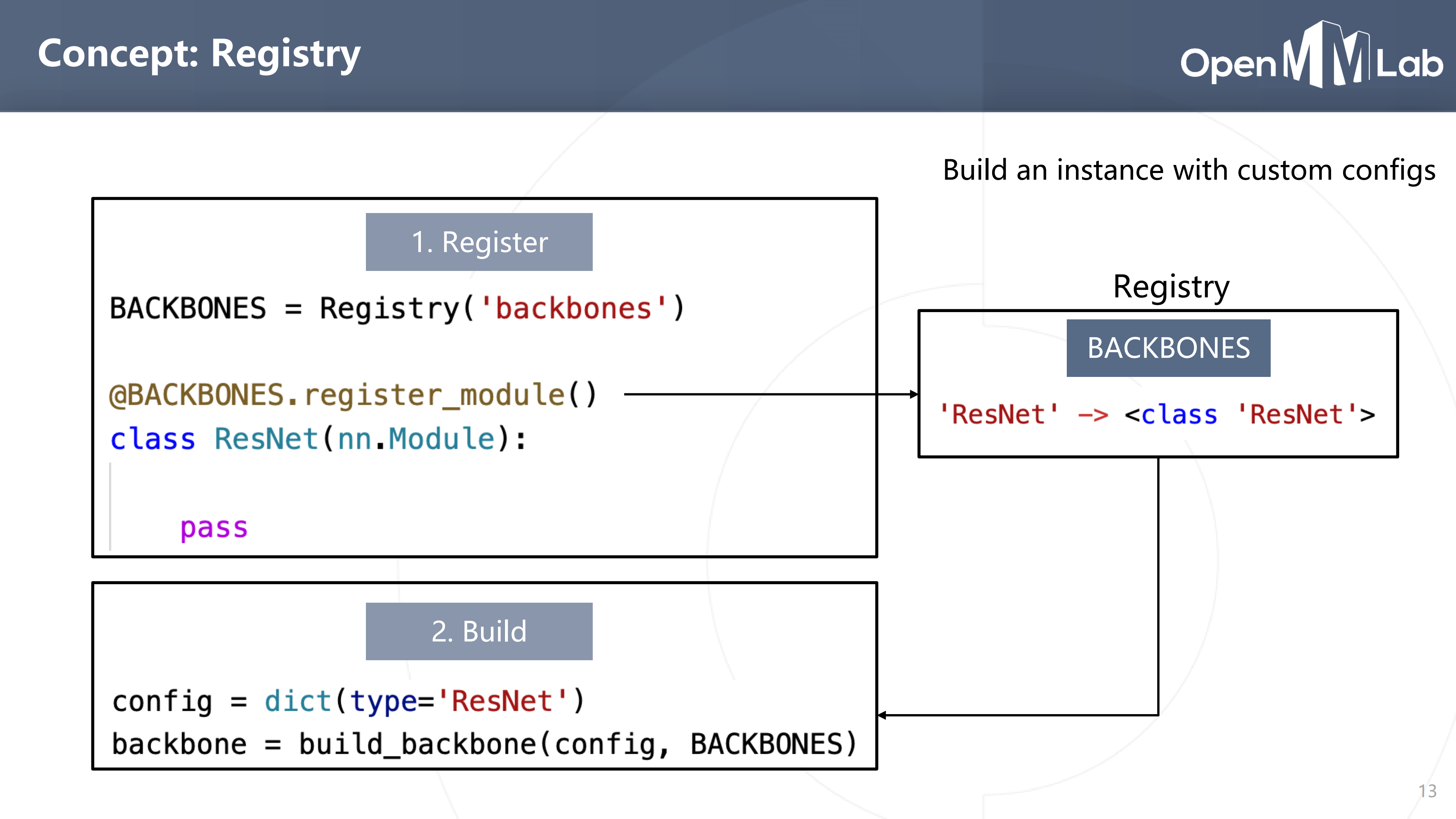Click the BACKBONES registry label box

(1168, 348)
